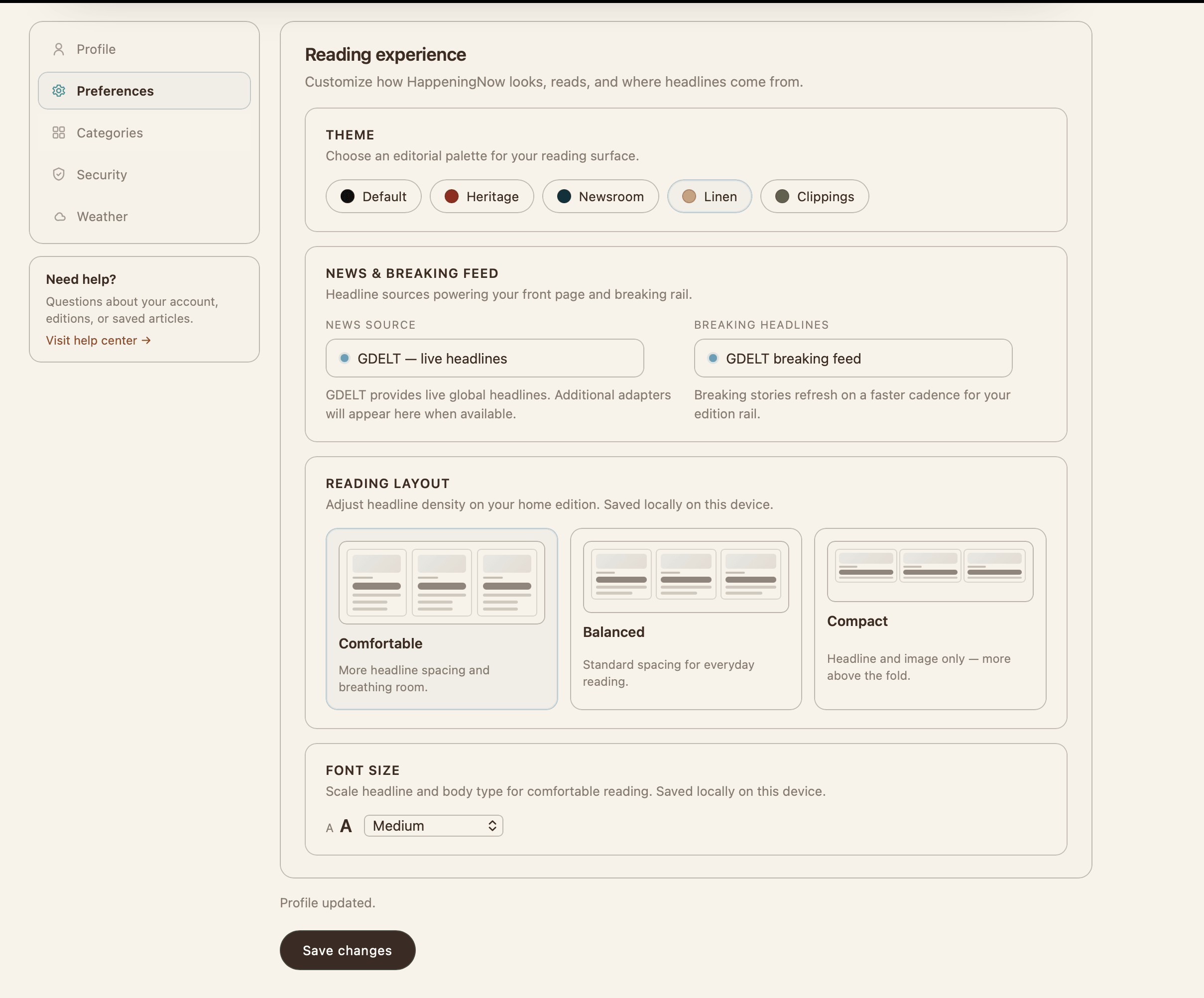Viewport: 1204px width, 998px height.
Task: Click the Compact layout preview thumbnail
Action: [930, 571]
